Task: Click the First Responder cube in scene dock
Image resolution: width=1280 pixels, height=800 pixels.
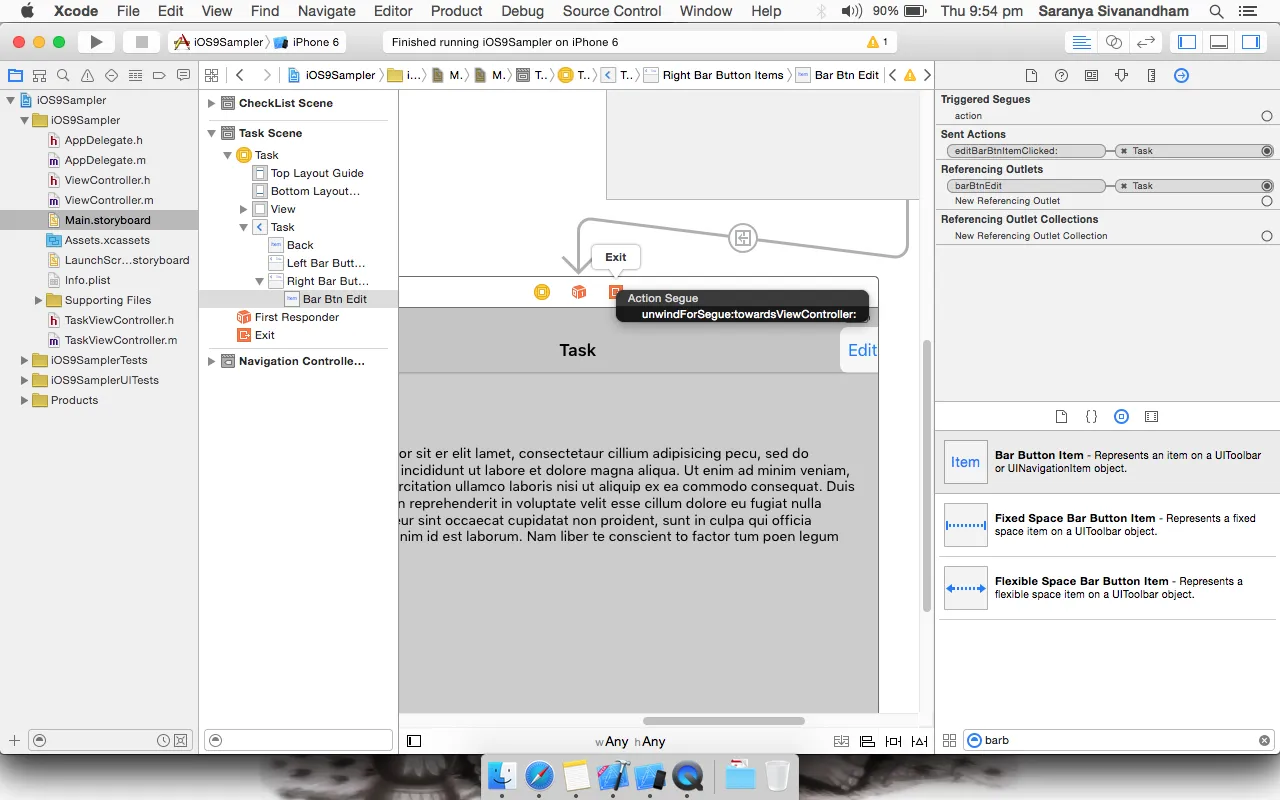Action: [x=579, y=292]
